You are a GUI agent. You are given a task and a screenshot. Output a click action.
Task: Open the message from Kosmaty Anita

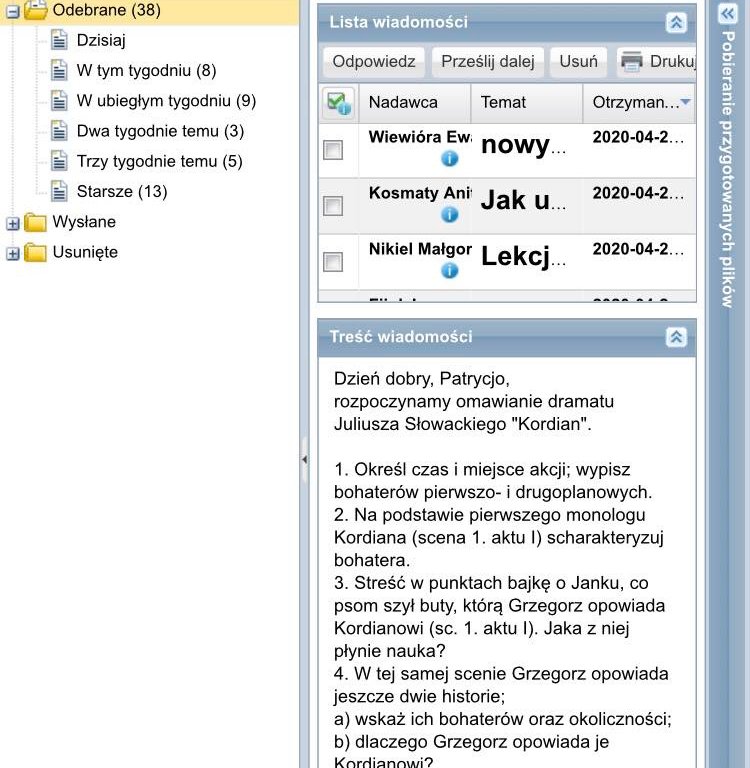pyautogui.click(x=420, y=193)
